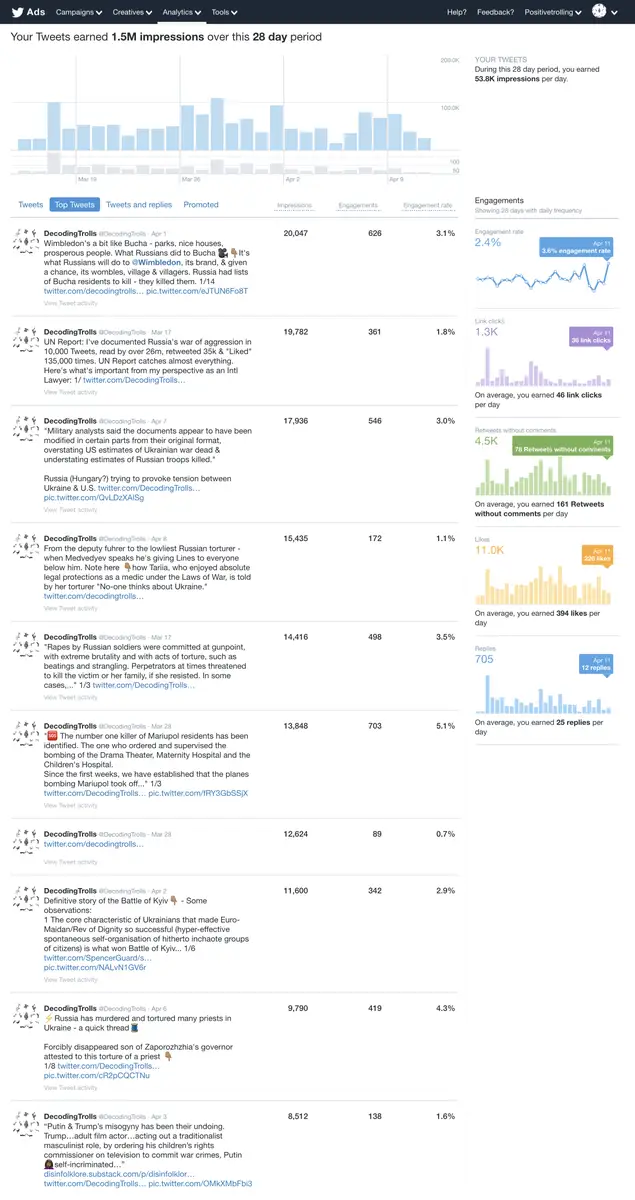635x1200 pixels.
Task: Click avatar on the Battle of Kyiv tweet
Action: 25,899
